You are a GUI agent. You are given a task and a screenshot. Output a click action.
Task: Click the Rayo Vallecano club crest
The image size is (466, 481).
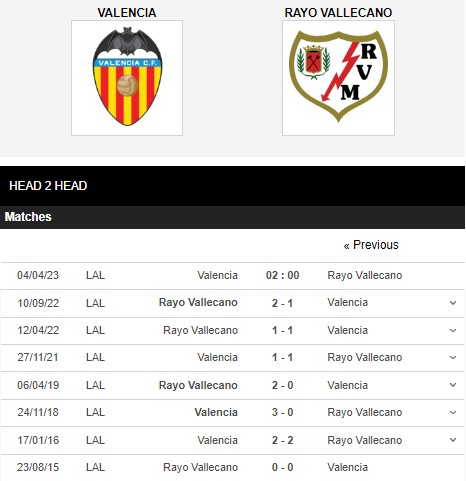pos(338,78)
